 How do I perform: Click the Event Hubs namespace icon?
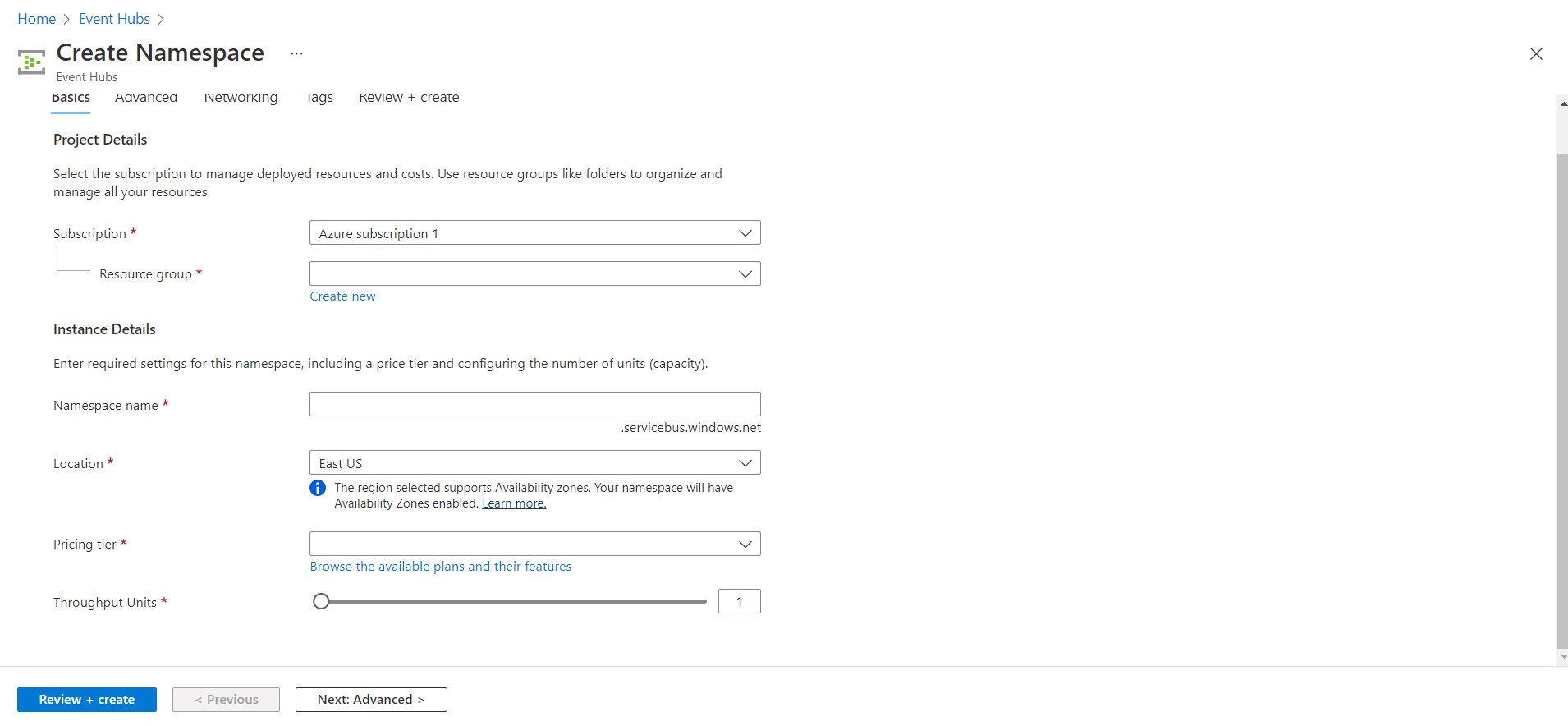coord(31,62)
